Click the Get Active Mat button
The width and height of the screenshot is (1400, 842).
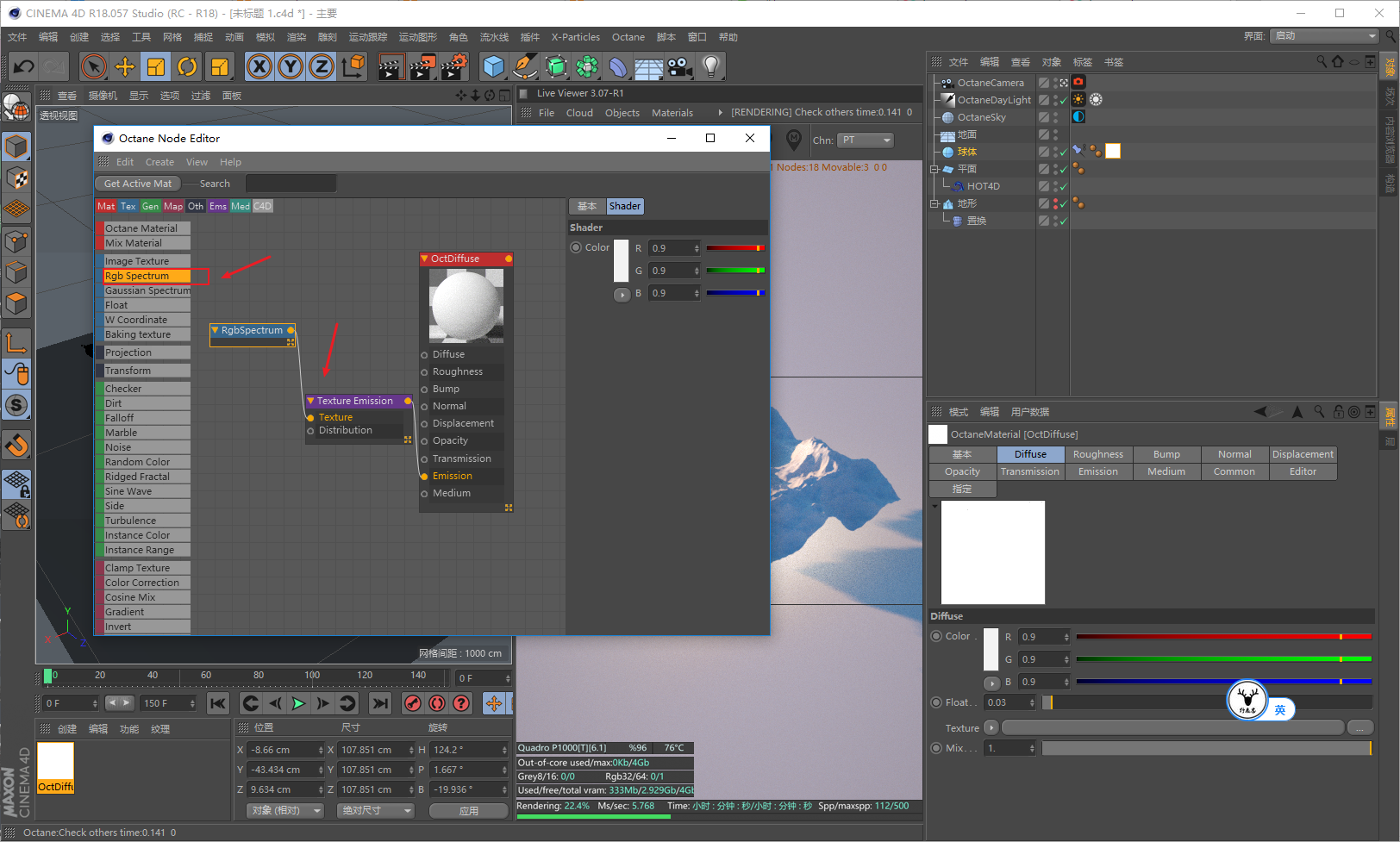pyautogui.click(x=138, y=184)
